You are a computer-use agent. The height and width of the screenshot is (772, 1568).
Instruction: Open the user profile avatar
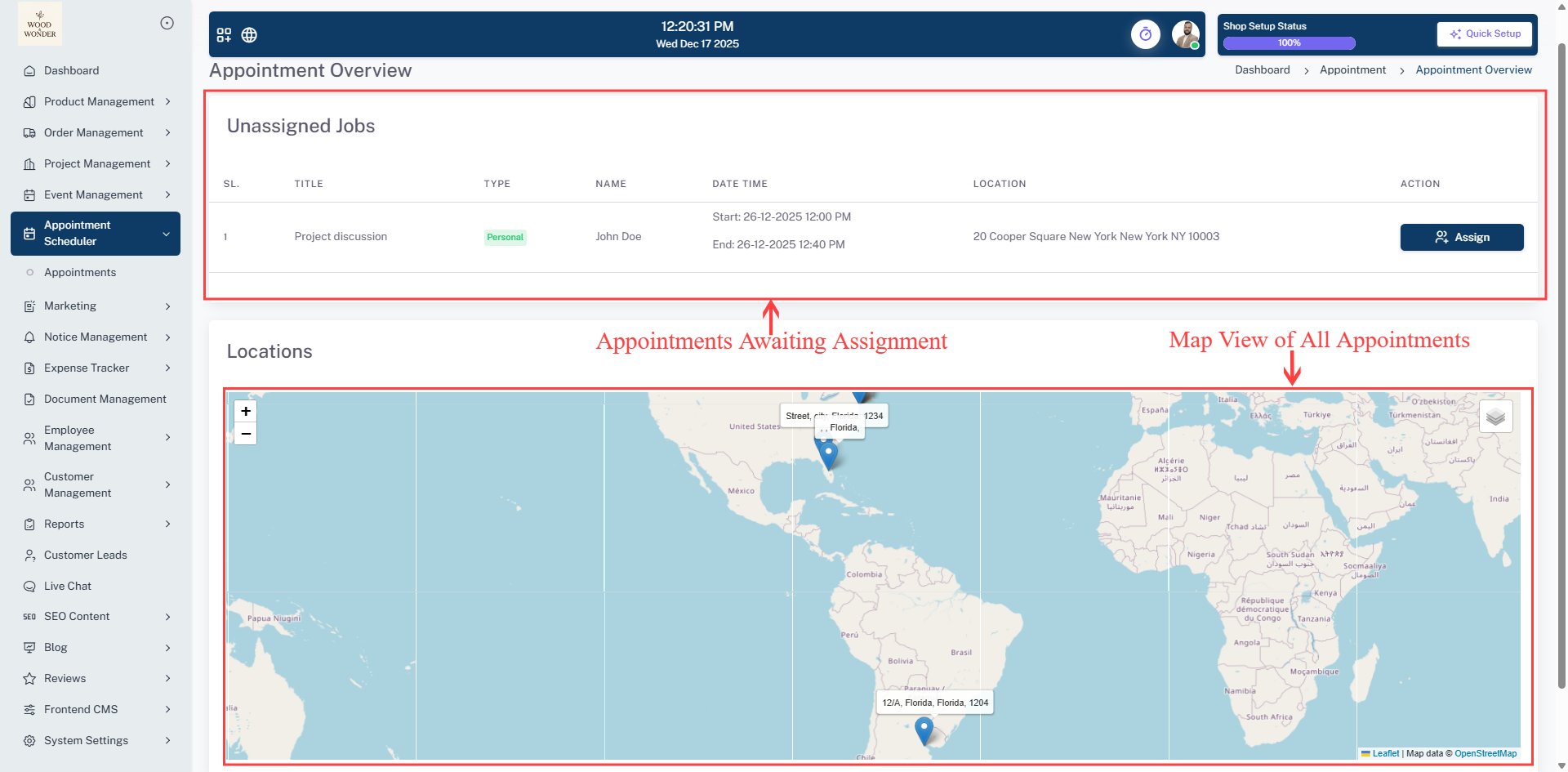point(1184,34)
